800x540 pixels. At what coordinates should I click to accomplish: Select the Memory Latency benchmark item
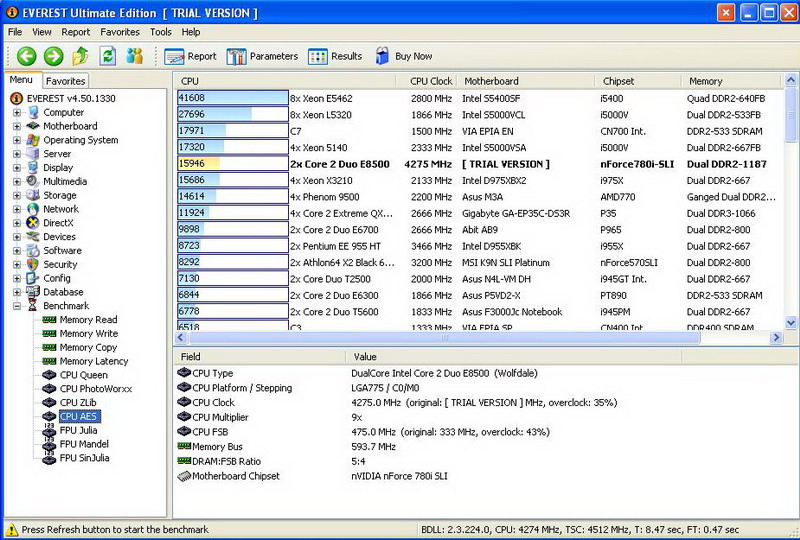(93, 361)
